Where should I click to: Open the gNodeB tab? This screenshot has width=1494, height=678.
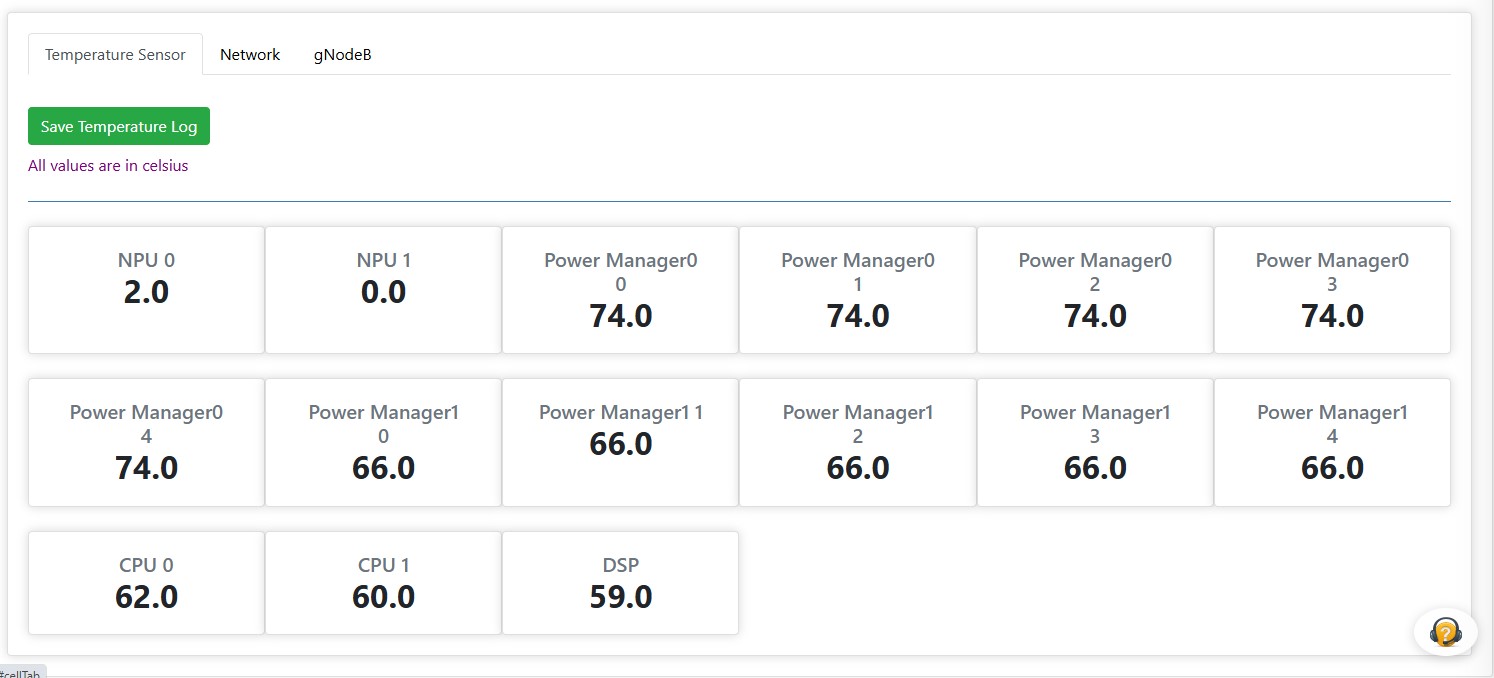(x=342, y=54)
